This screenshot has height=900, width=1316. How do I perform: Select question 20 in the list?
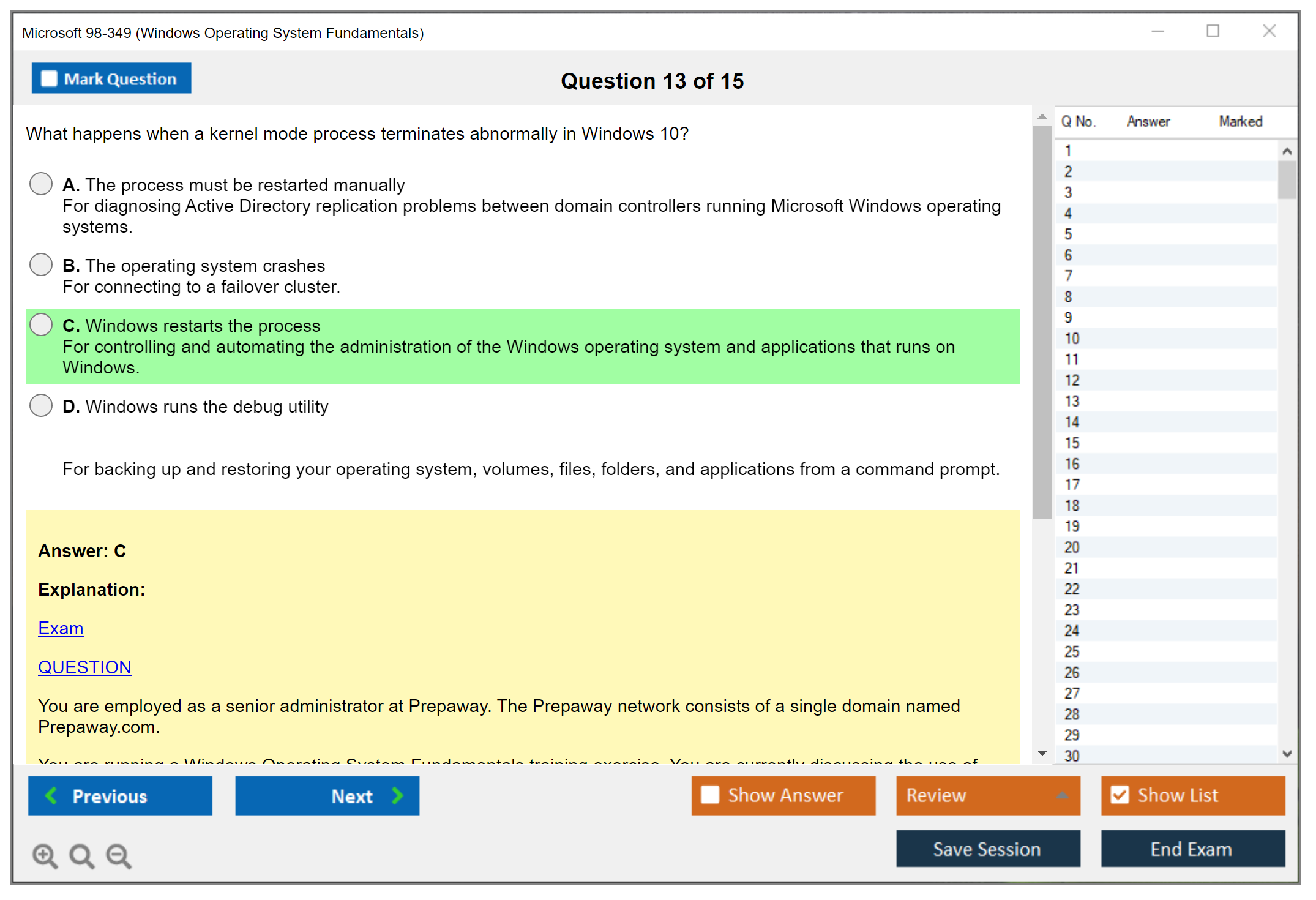click(x=1072, y=547)
